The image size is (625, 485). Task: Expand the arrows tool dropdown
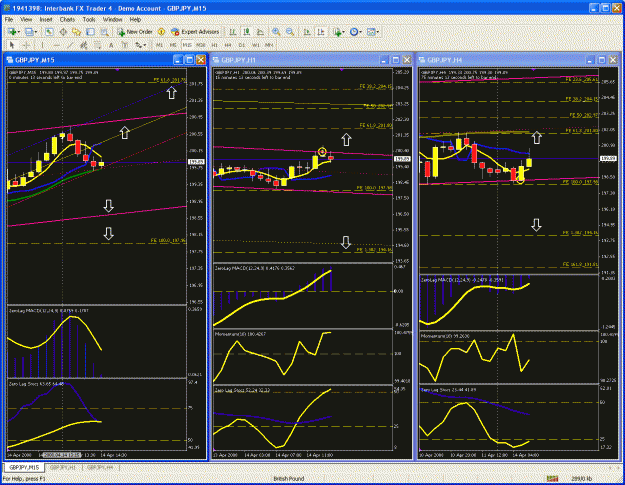[x=144, y=45]
